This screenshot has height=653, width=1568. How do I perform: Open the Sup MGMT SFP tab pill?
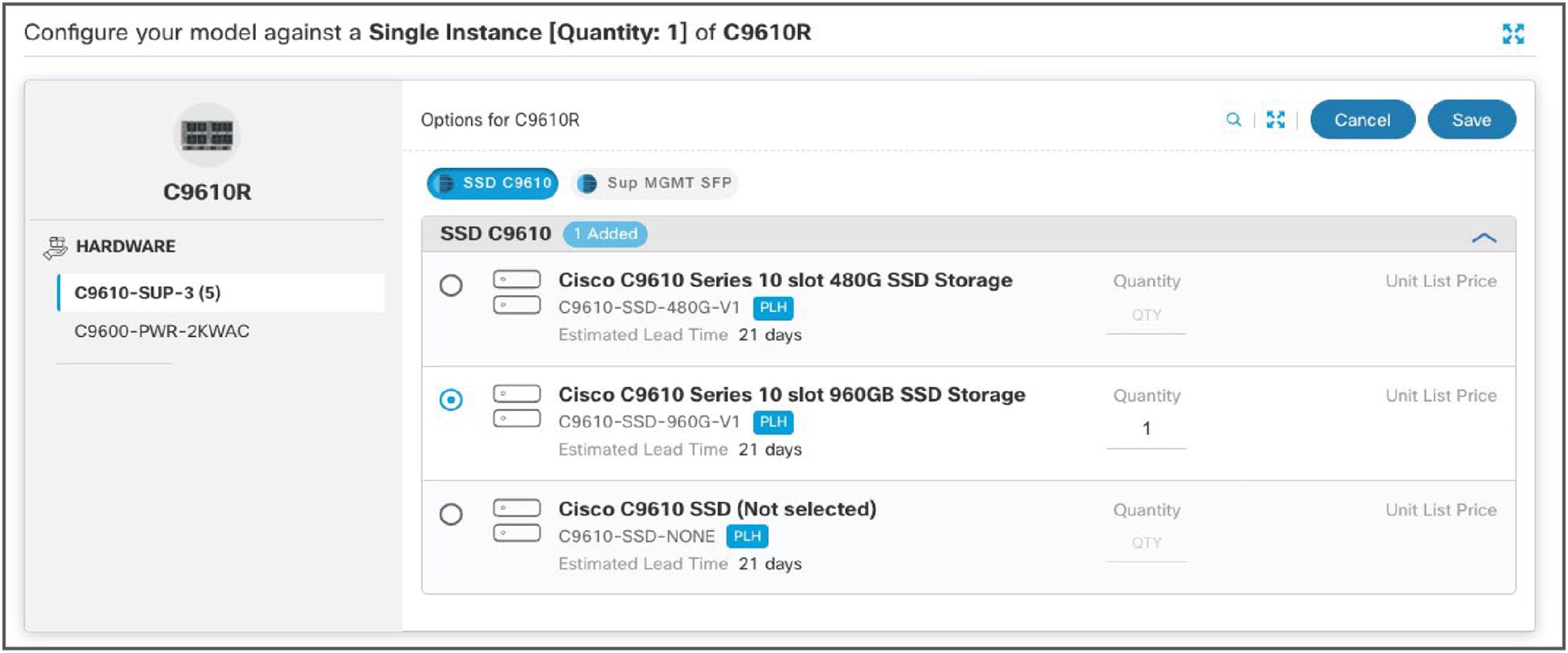[x=655, y=183]
